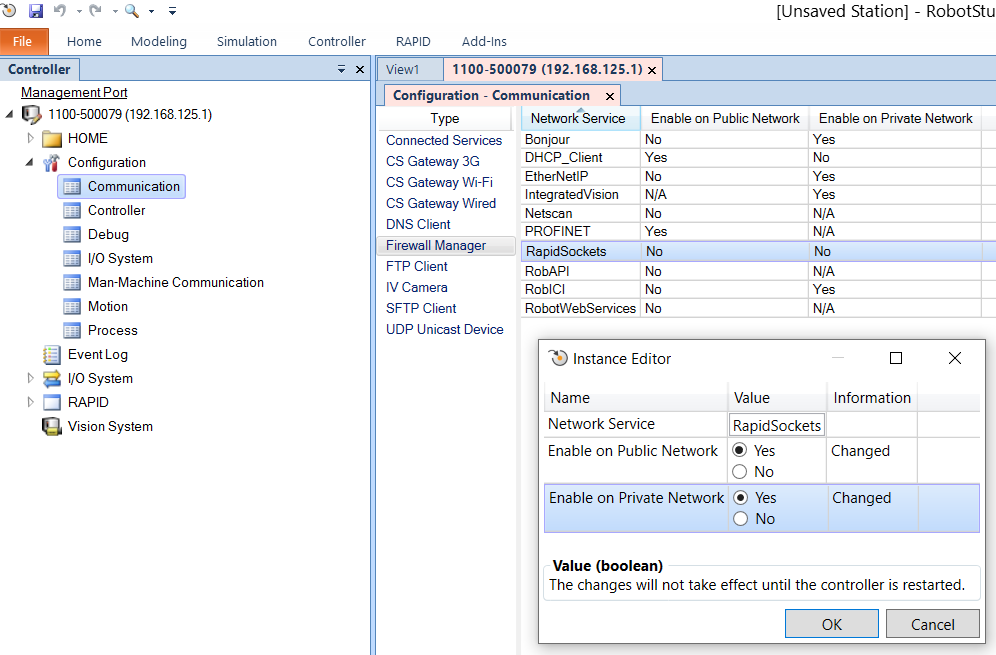Image resolution: width=996 pixels, height=655 pixels.
Task: Click the Vision System camera icon
Action: click(x=51, y=426)
